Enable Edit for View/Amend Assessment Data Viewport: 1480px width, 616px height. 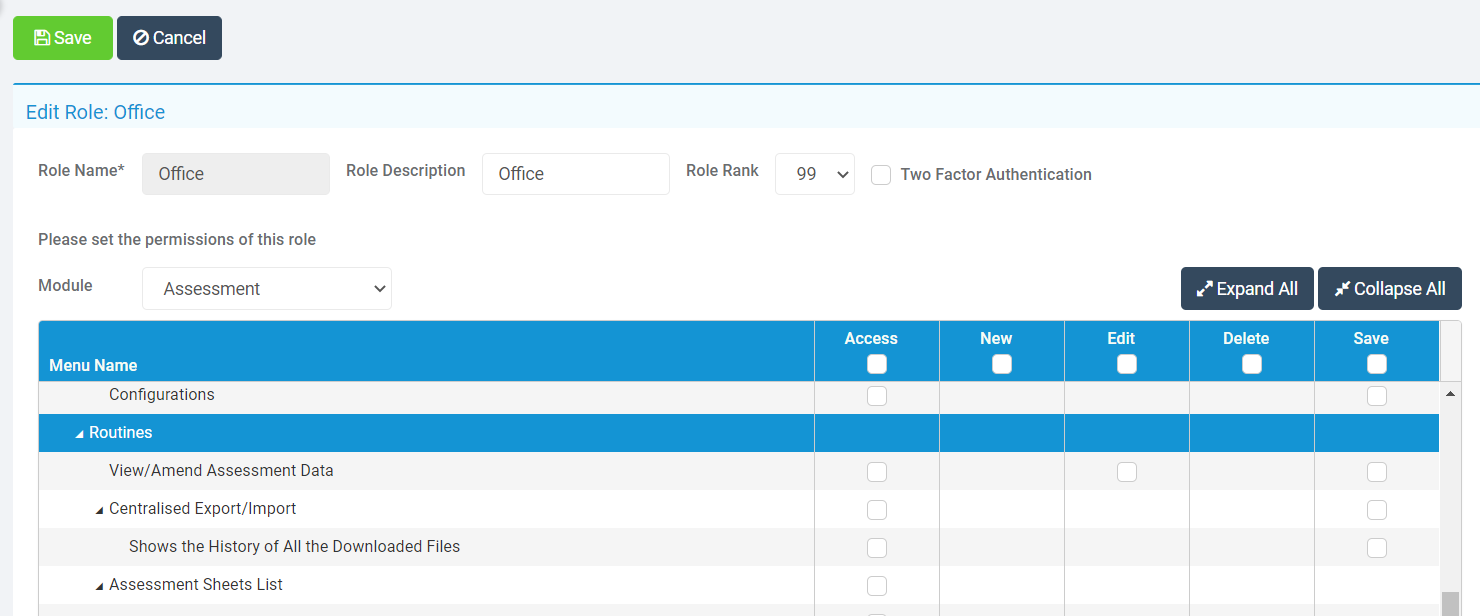coord(1127,471)
